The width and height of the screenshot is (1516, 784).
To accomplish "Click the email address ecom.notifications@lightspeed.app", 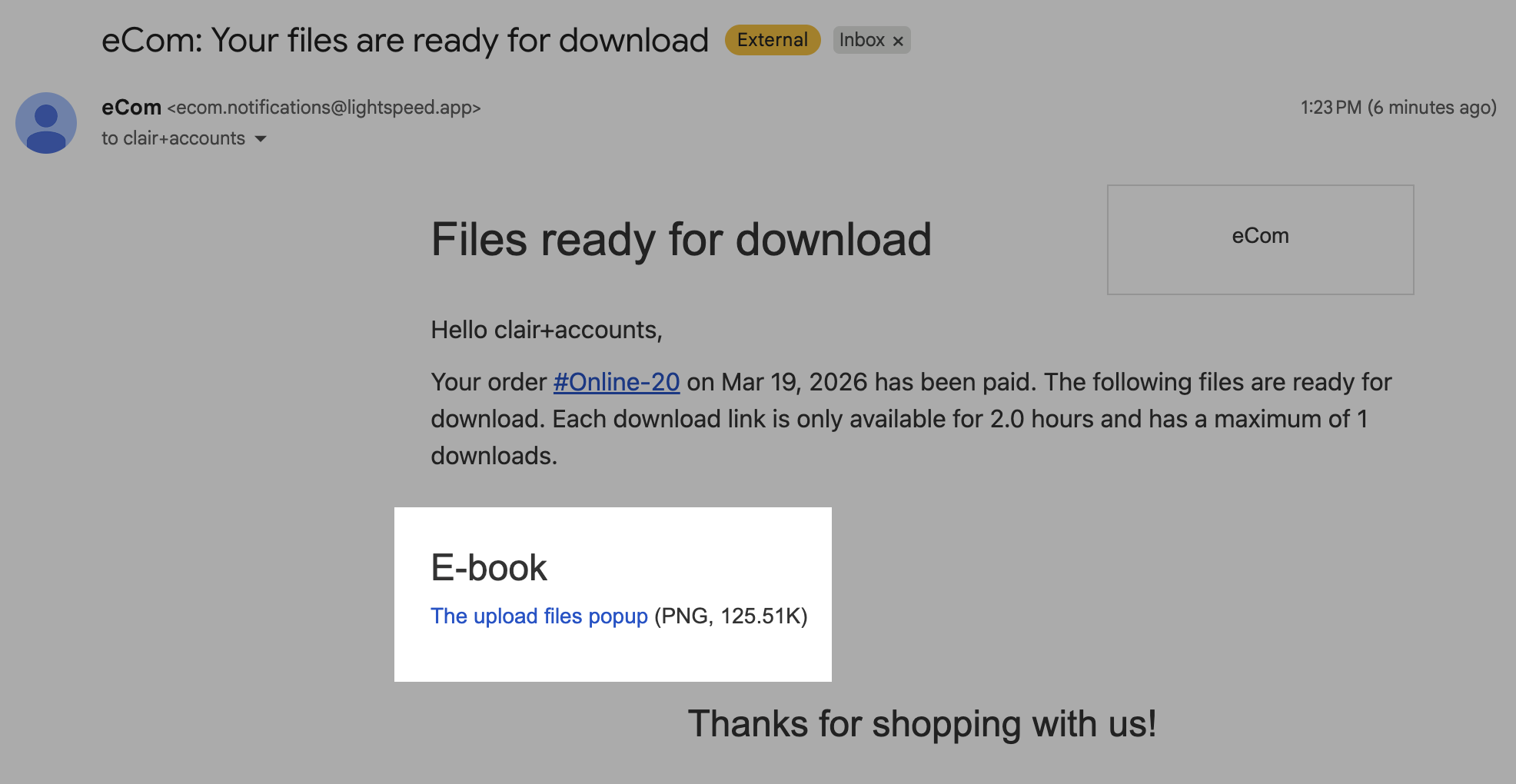I will [324, 108].
